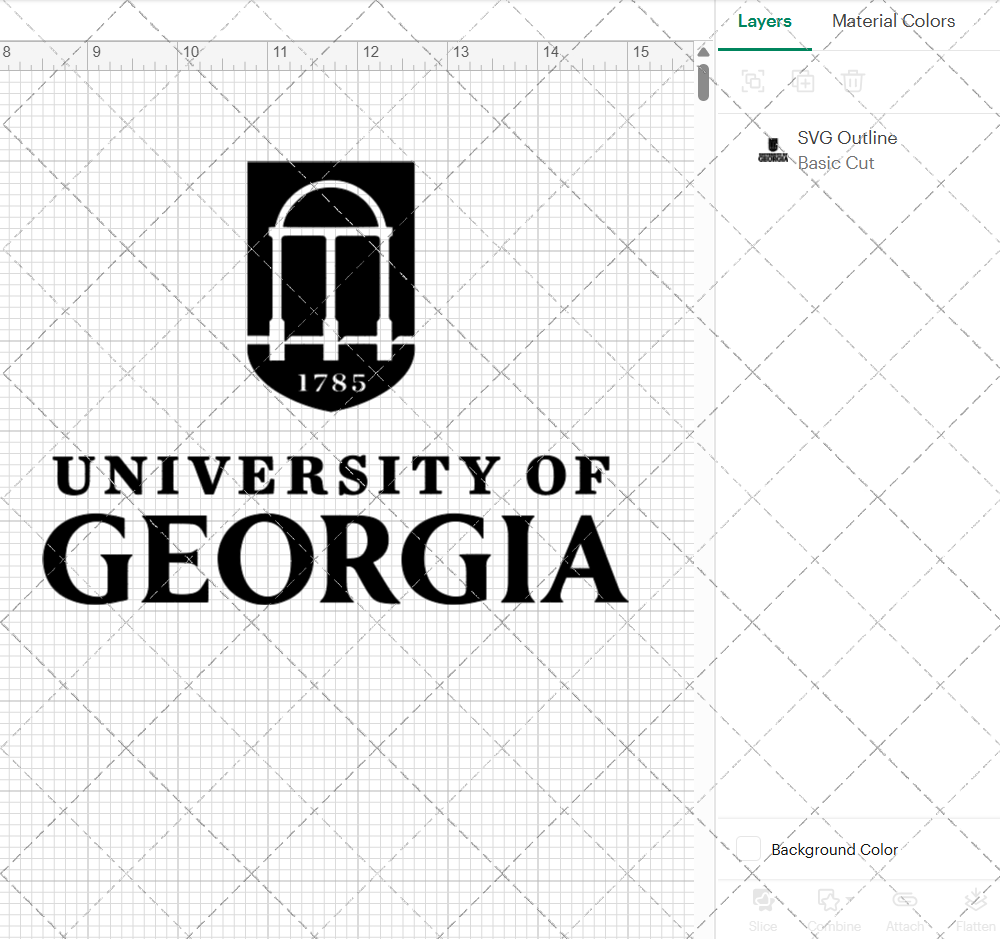
Task: Select the shield arch logo on canvas
Action: [x=331, y=286]
